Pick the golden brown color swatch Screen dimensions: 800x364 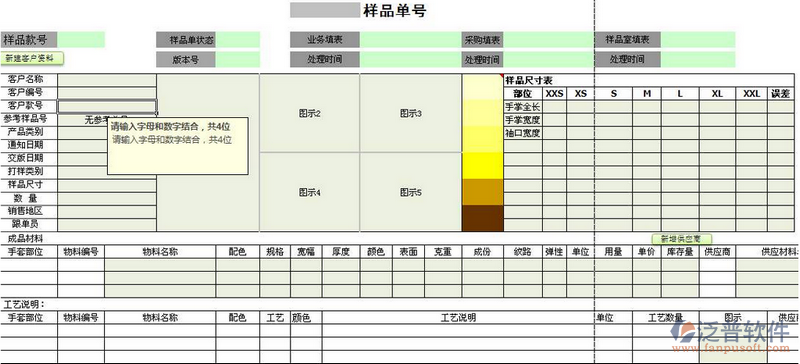pos(483,192)
